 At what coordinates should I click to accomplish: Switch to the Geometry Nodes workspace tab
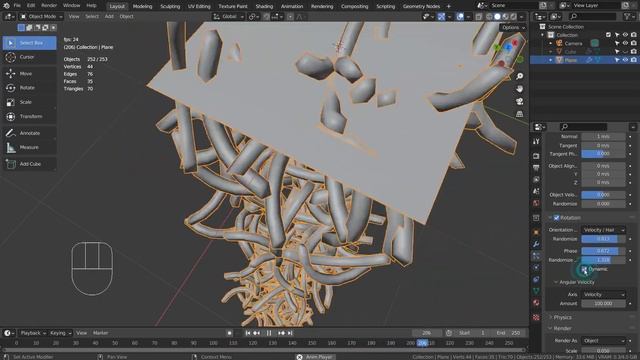coord(421,6)
